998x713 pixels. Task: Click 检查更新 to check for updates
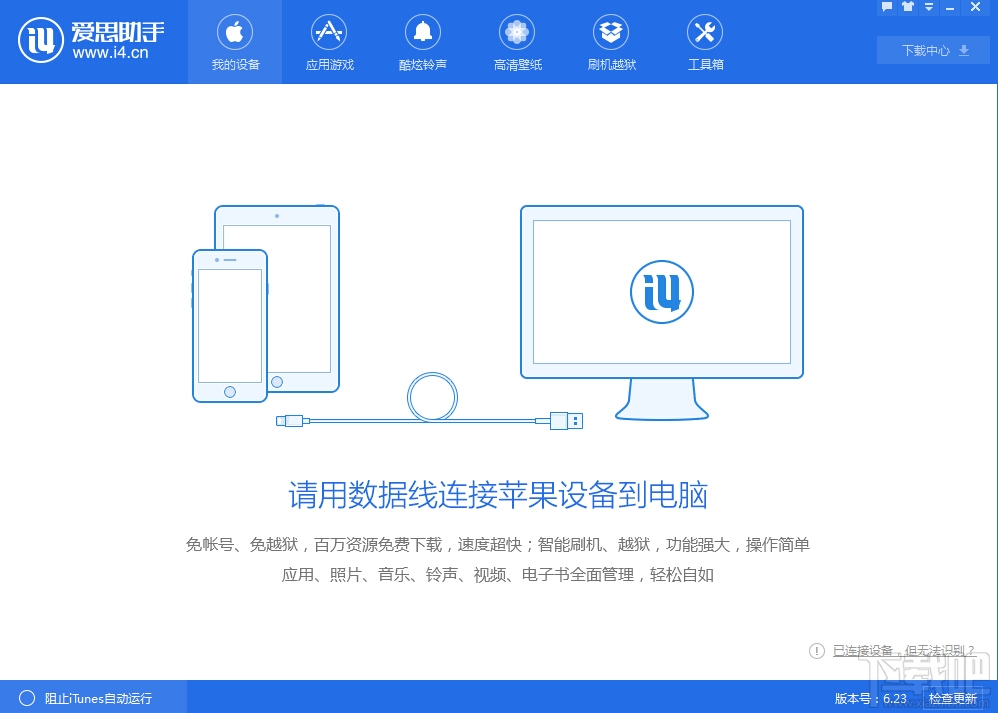[x=953, y=698]
